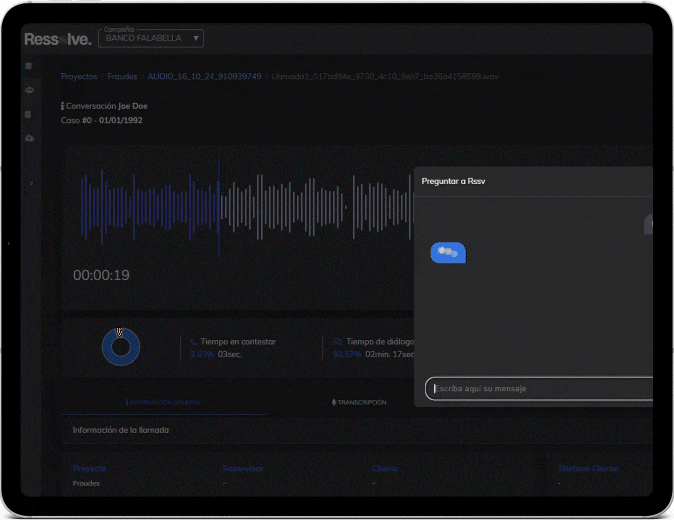Open AUDIO_16_10_24_910939749 breadcrumb

click(204, 76)
